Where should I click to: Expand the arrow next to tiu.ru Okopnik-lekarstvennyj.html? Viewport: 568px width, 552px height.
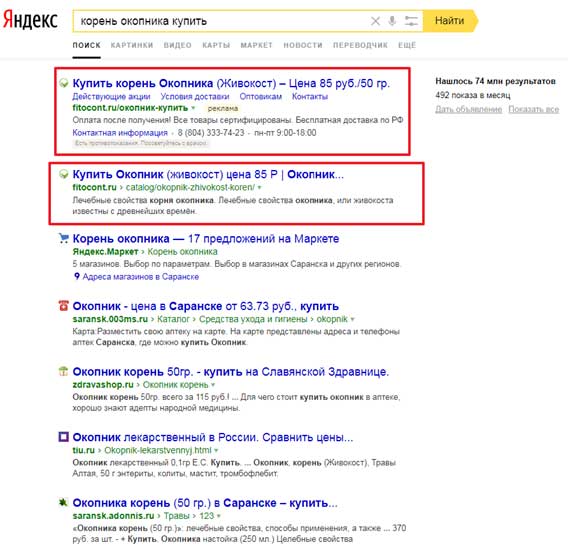pos(216,450)
